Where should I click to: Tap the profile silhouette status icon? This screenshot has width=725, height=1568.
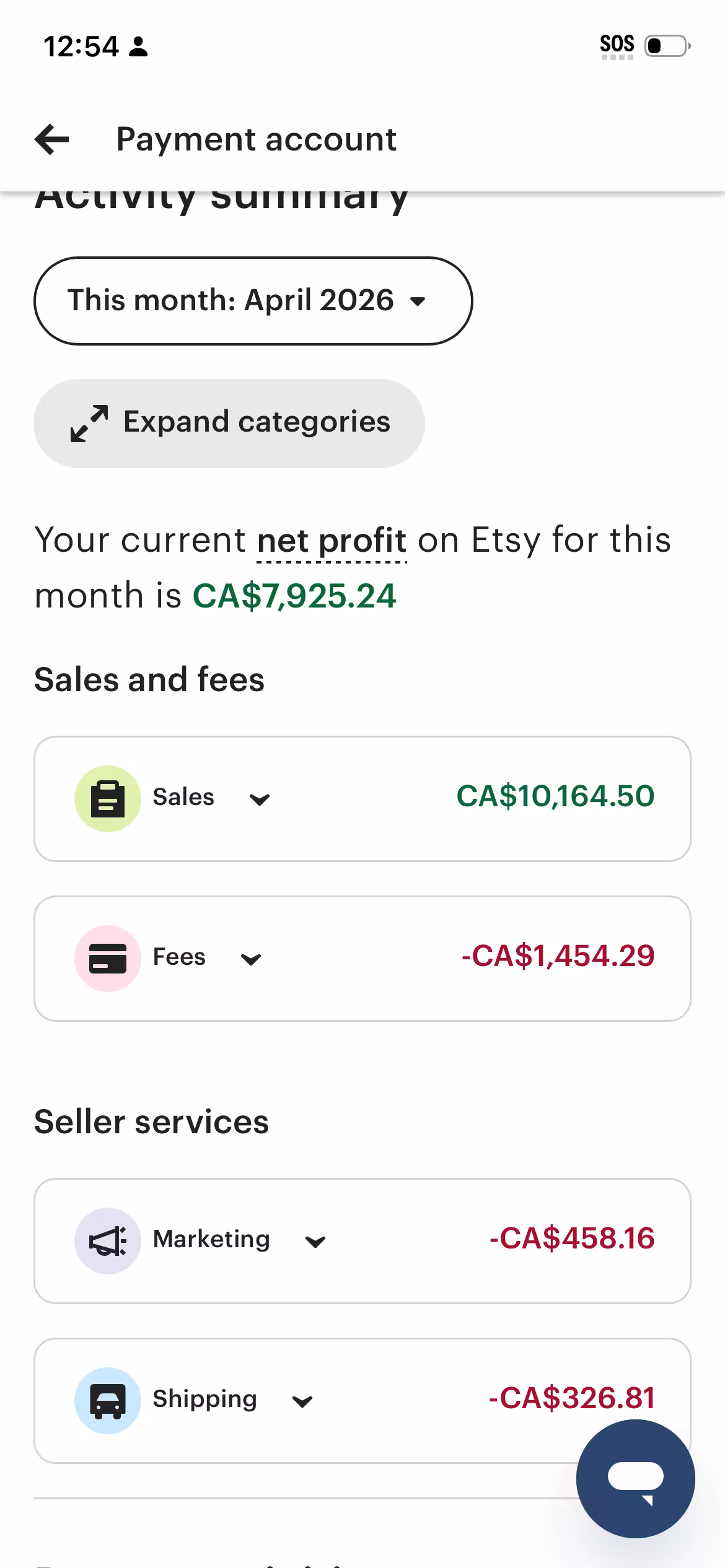coord(138,46)
